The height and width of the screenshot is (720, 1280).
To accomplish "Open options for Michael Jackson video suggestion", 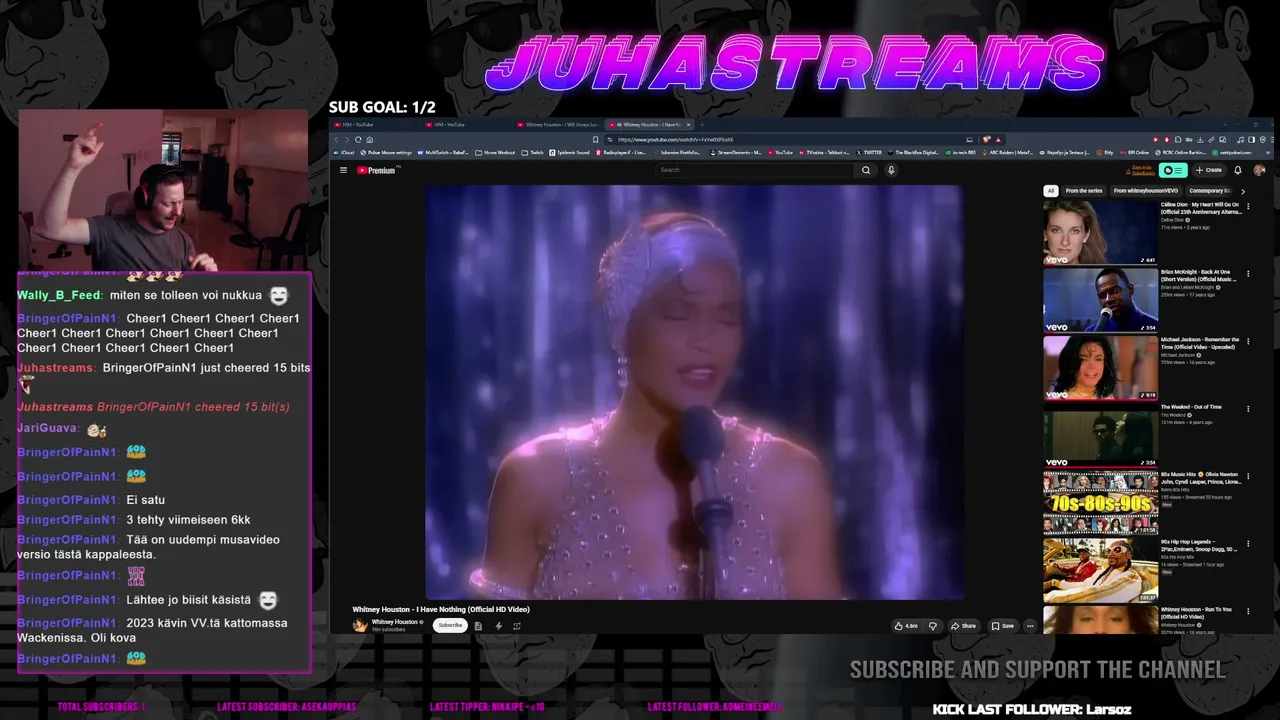I will pos(1248,341).
